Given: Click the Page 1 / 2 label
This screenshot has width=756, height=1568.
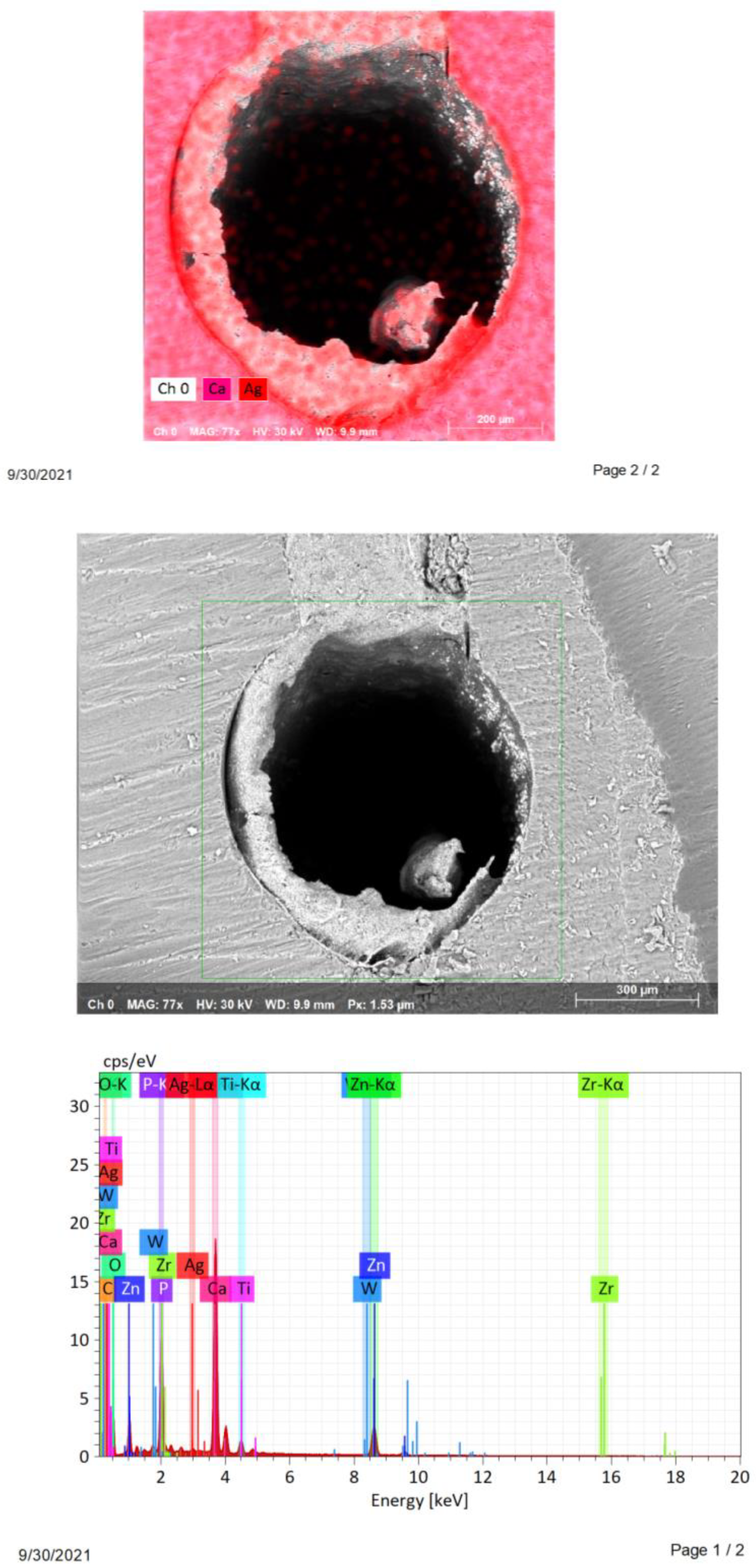Looking at the screenshot, I should click(x=707, y=1549).
